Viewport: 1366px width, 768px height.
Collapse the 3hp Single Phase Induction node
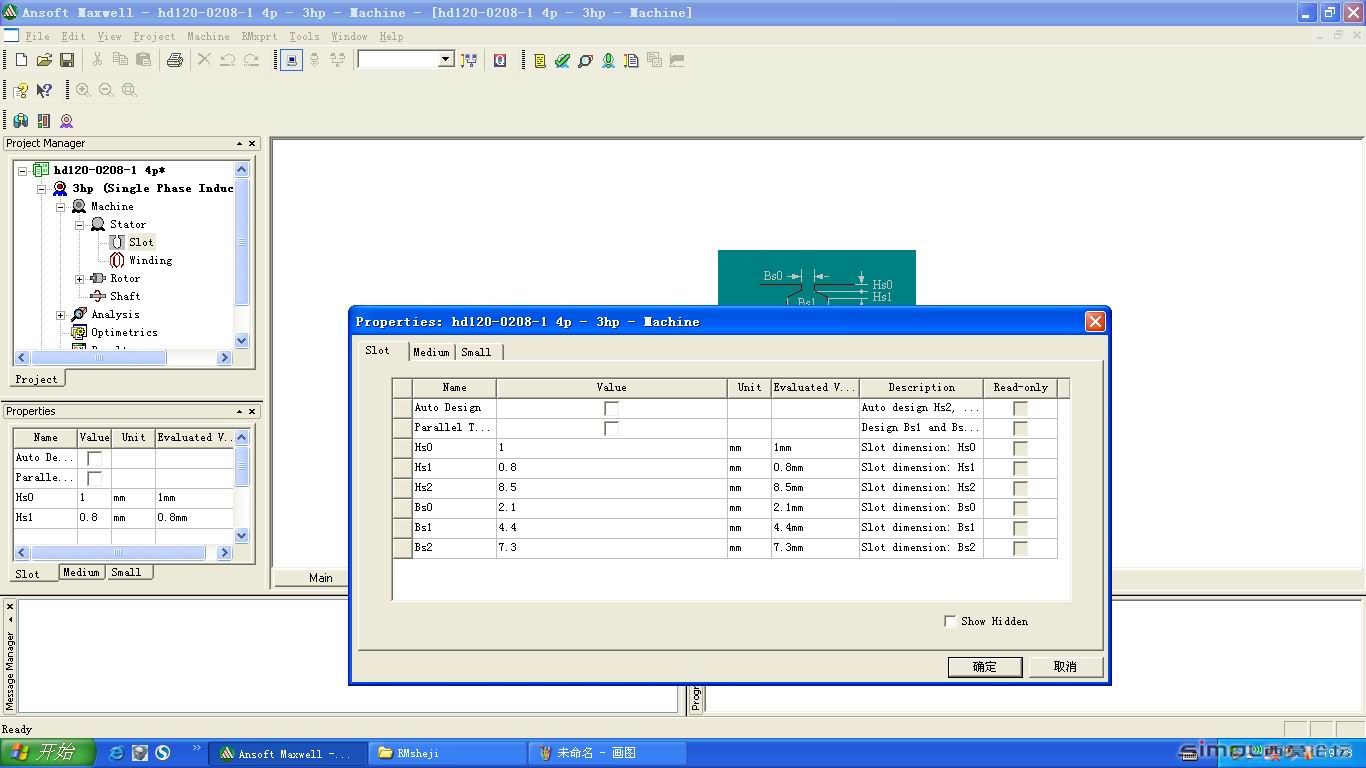42,188
